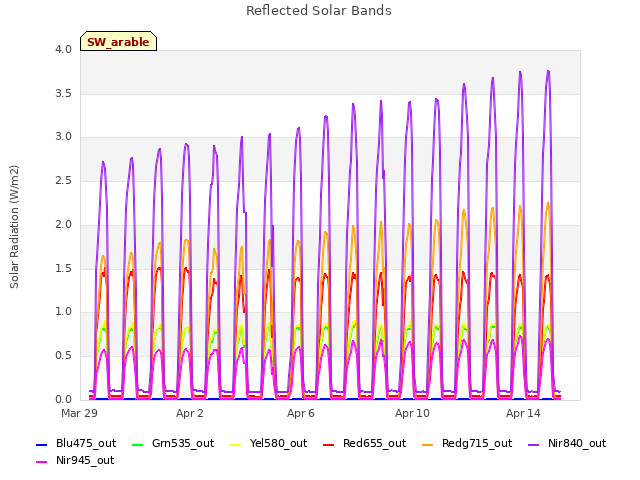
Task: Toggle the Red655_out legend entry
Action: (x=364, y=444)
